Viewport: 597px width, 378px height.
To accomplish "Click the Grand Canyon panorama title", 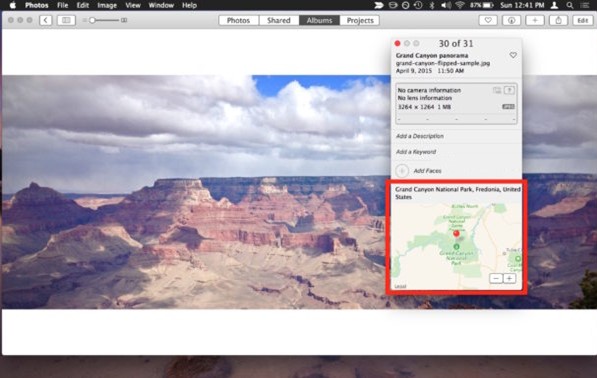I will [432, 55].
